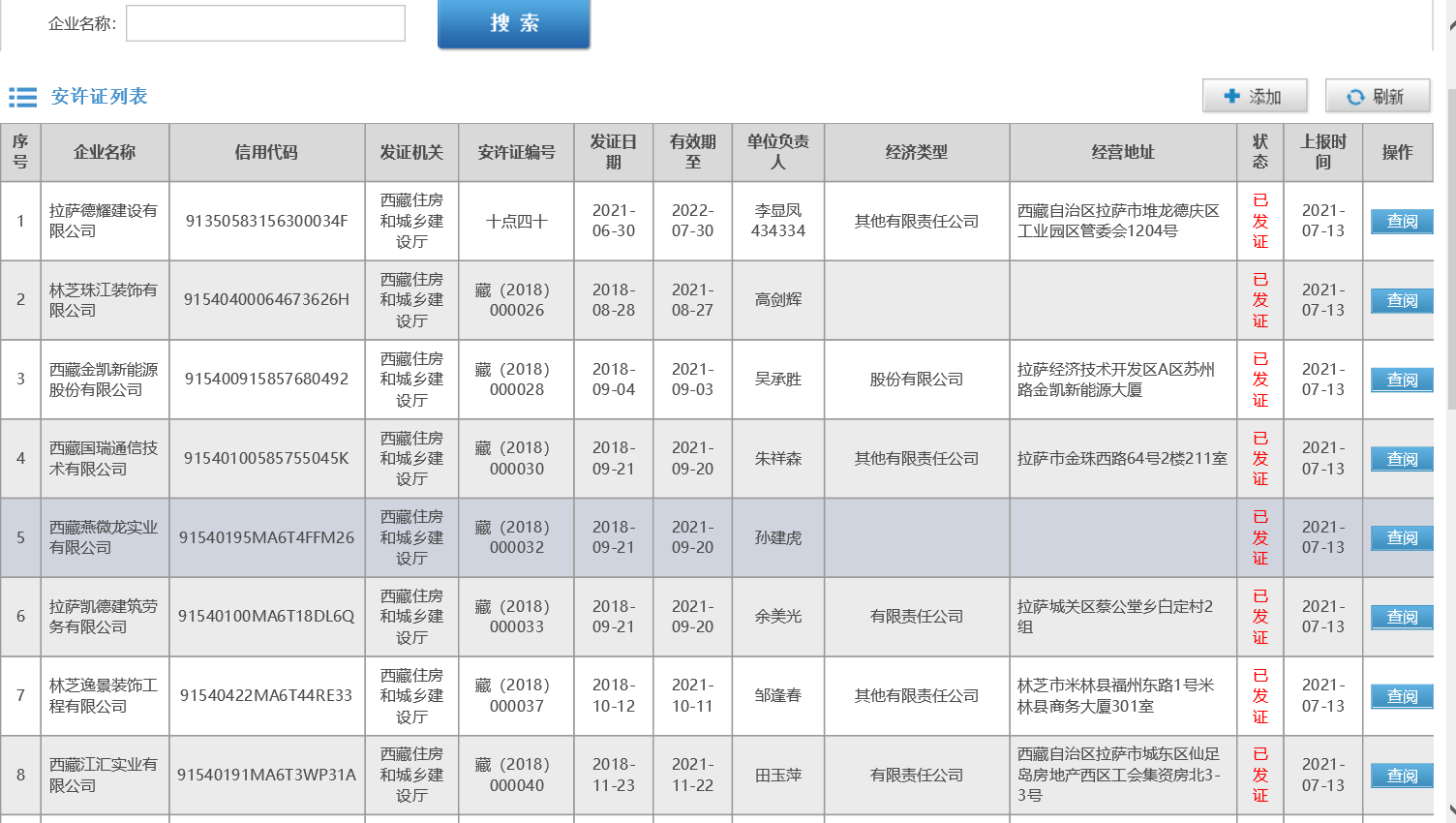Screen dimensions: 1456x823
Task: Click 查阅 for 西藏国瑞通信技术有限公司
Action: (1401, 460)
